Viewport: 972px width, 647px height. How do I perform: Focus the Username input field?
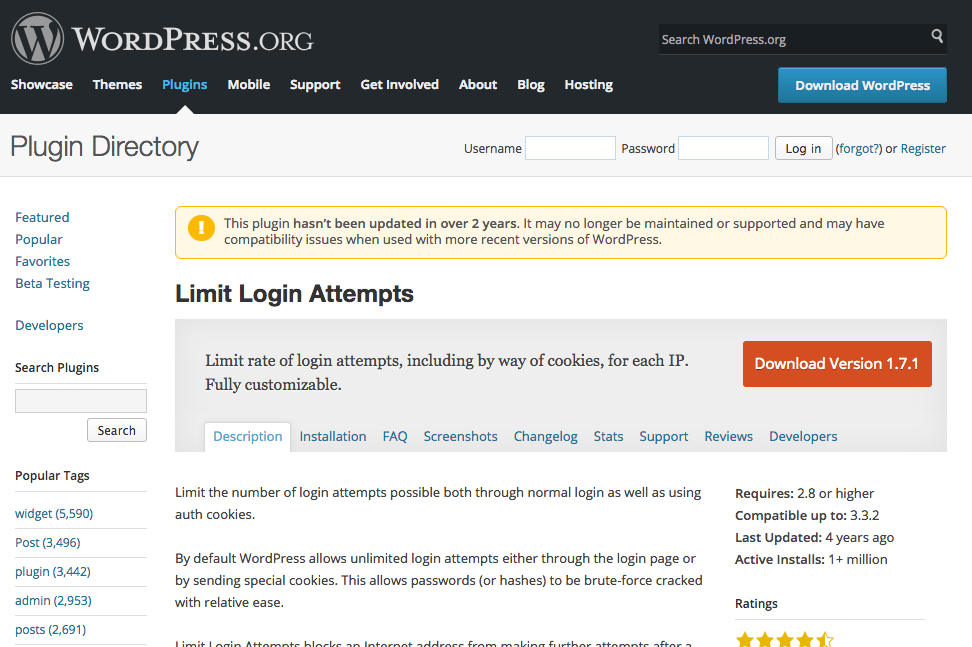(570, 148)
